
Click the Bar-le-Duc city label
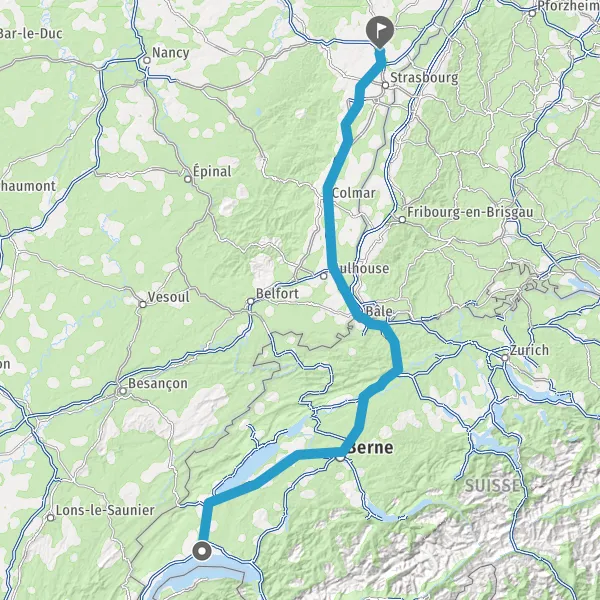[31, 34]
